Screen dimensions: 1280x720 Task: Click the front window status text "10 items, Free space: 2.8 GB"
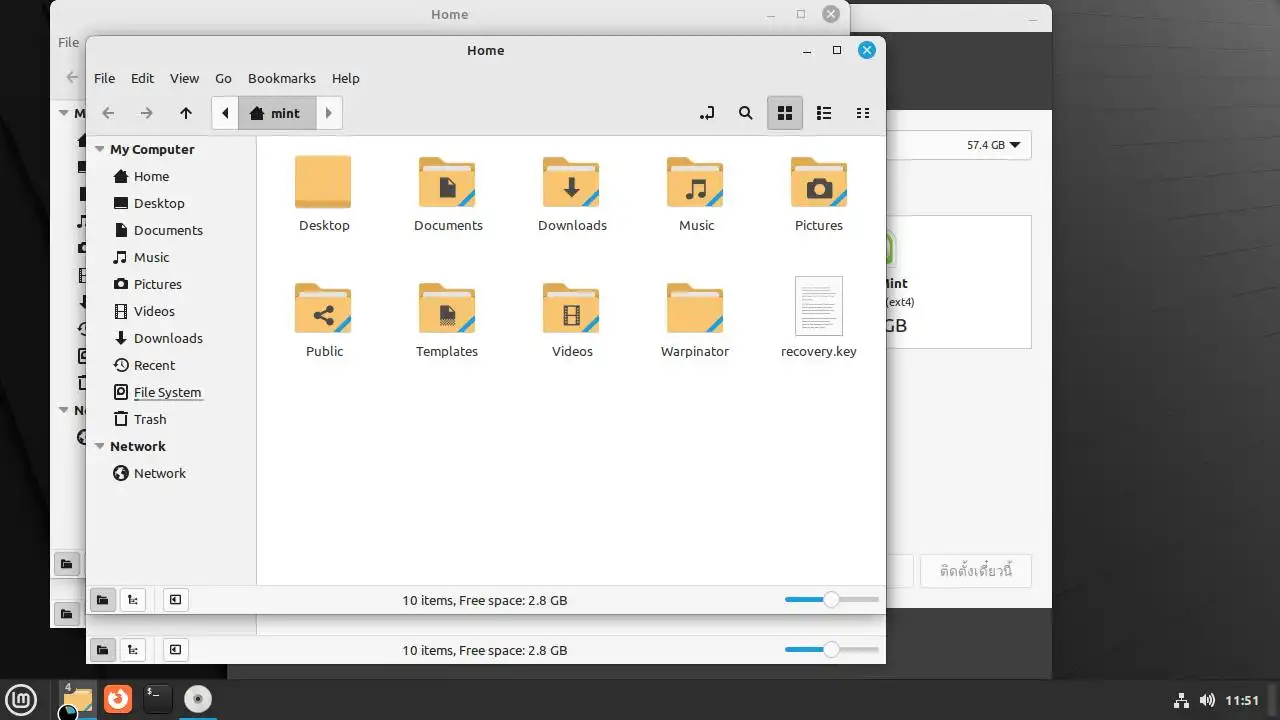point(485,600)
